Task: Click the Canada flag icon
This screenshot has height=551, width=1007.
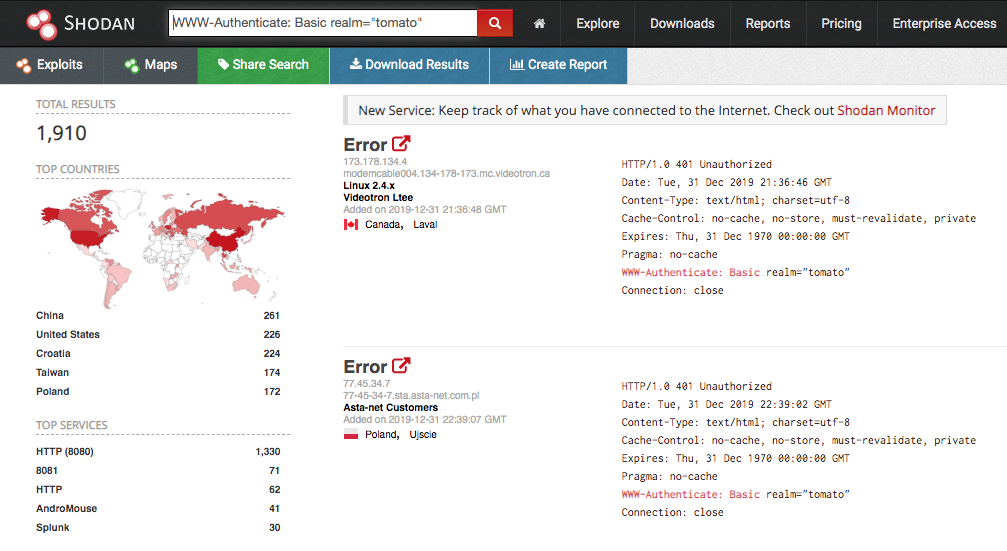Action: 351,225
